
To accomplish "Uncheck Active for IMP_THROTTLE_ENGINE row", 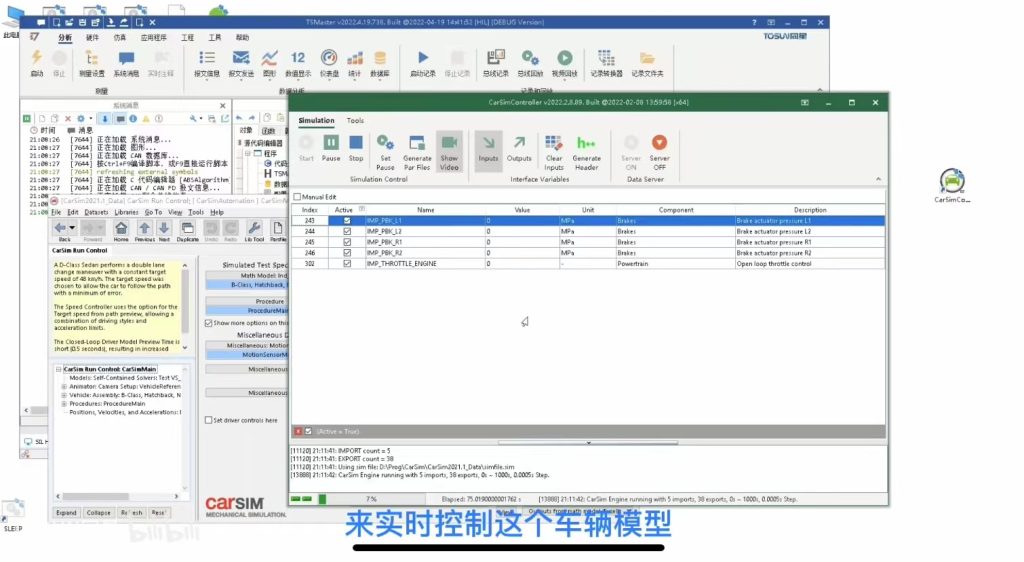I will (347, 264).
